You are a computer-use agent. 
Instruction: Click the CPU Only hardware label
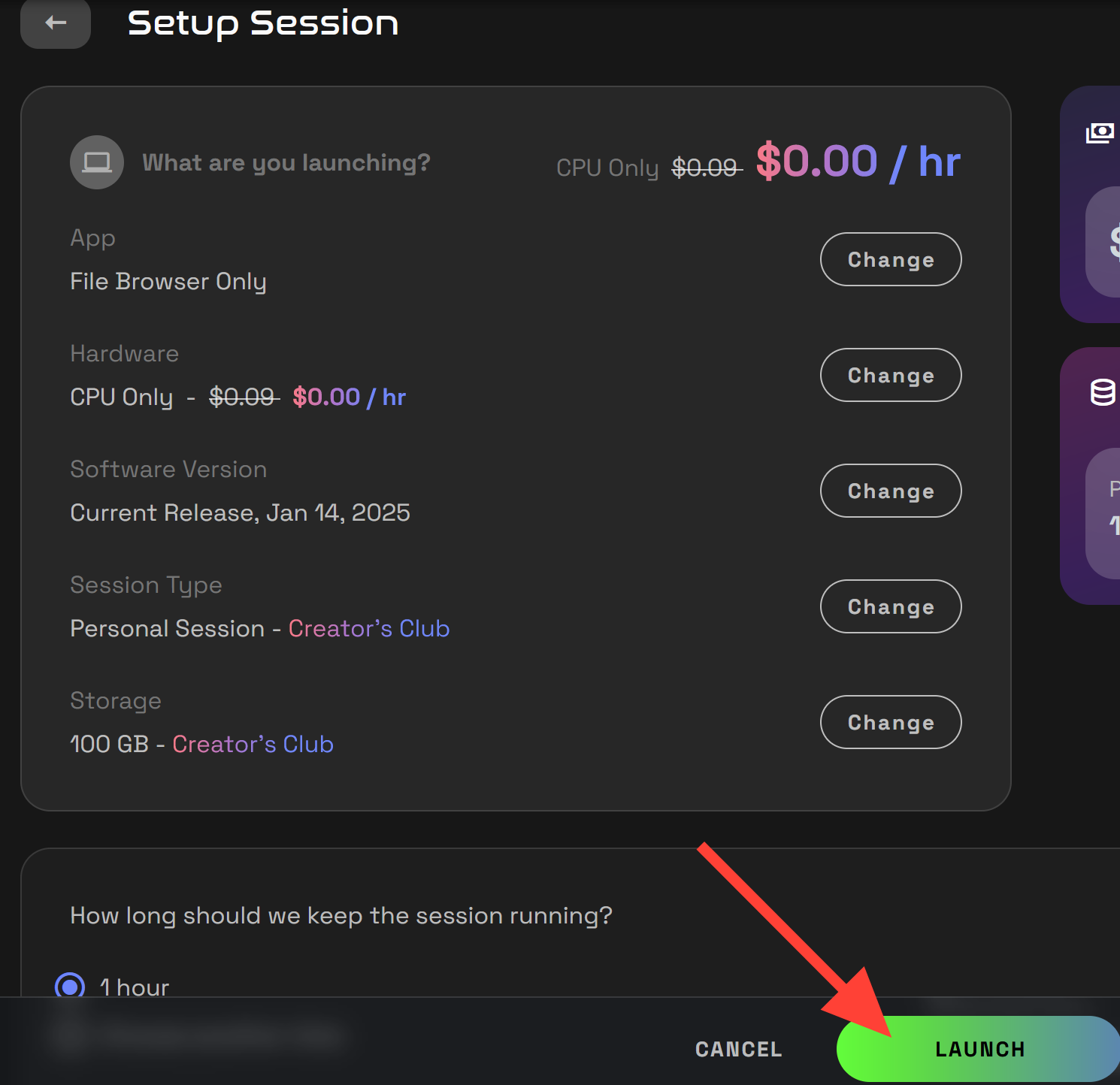tap(122, 397)
